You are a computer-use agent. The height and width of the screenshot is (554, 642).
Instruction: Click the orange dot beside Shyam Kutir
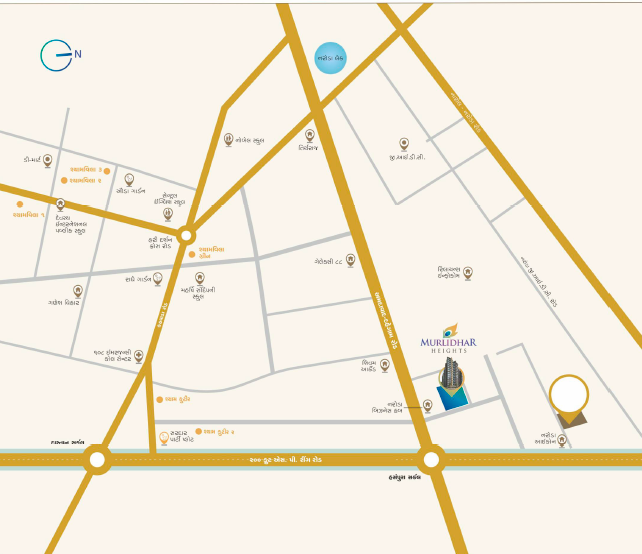(x=160, y=399)
